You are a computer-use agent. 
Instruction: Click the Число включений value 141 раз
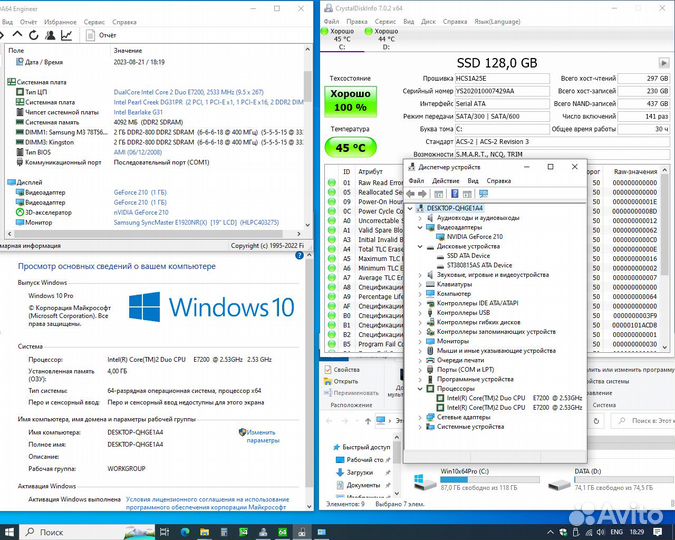[x=644, y=116]
